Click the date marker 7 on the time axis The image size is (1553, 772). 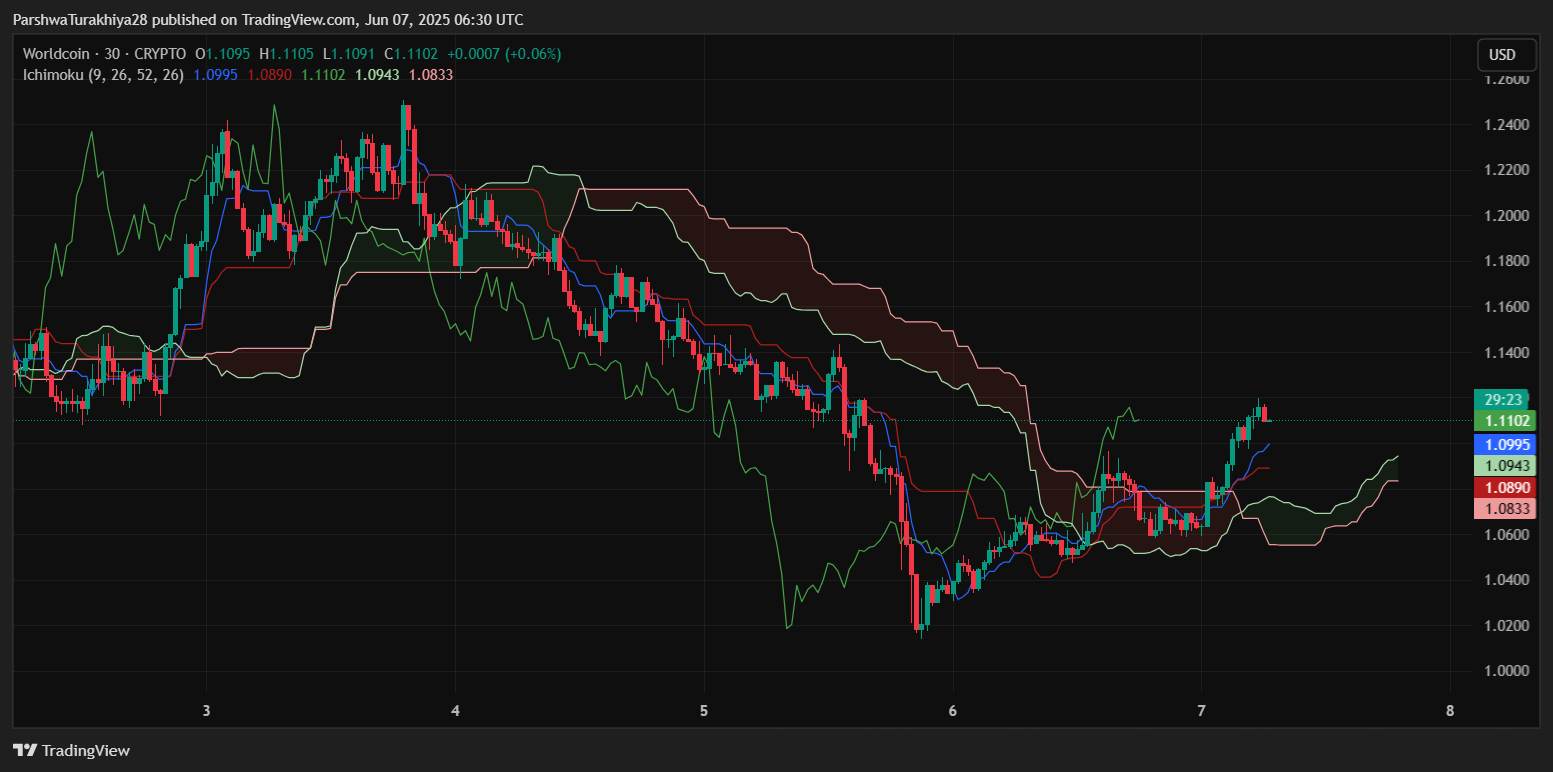click(x=1201, y=711)
